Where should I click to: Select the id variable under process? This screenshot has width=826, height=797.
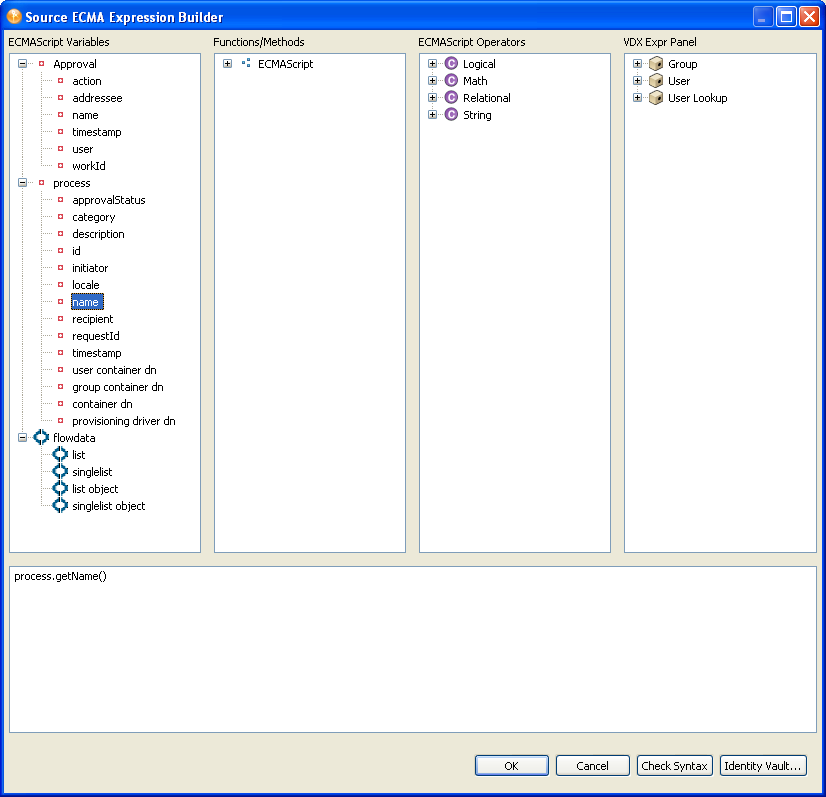(x=76, y=251)
